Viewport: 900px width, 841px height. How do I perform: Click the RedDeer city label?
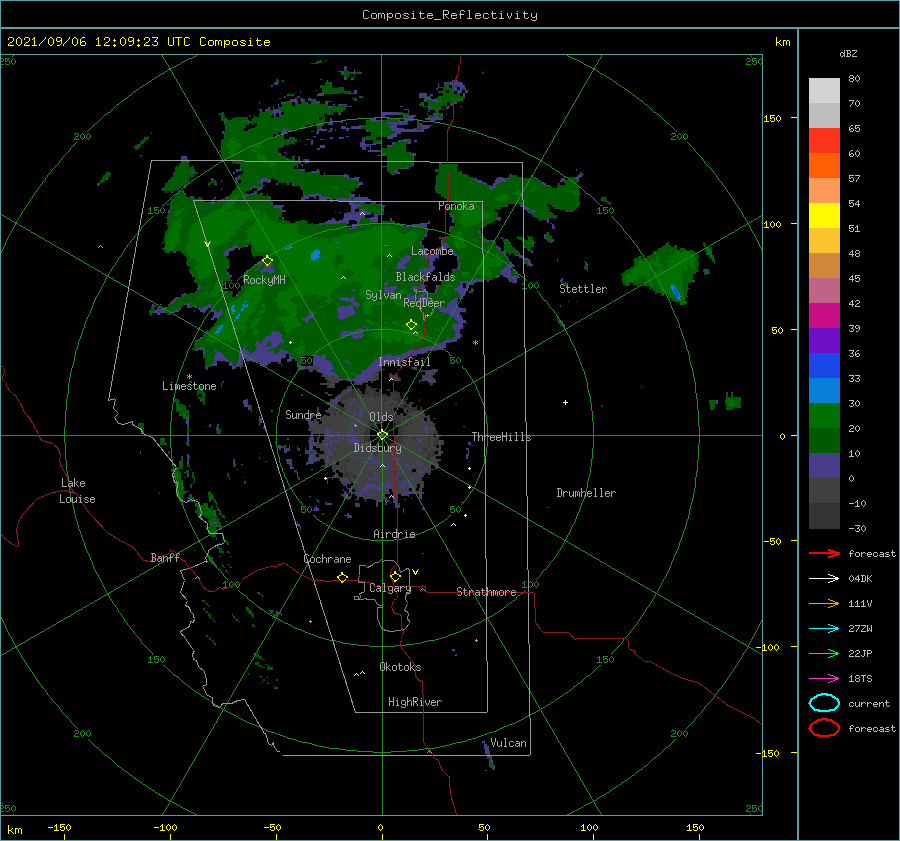pyautogui.click(x=424, y=303)
